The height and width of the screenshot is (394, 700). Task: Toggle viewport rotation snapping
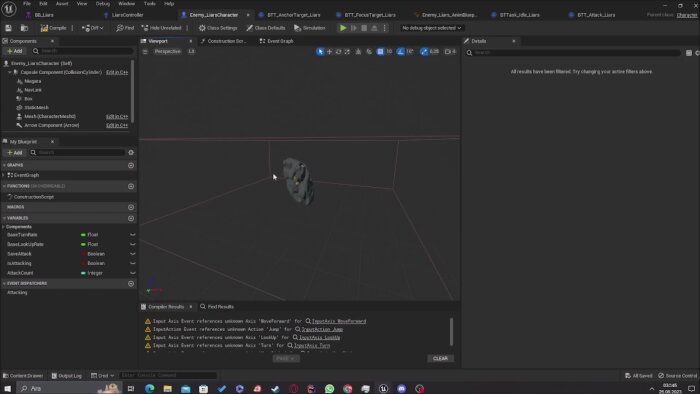(400, 52)
